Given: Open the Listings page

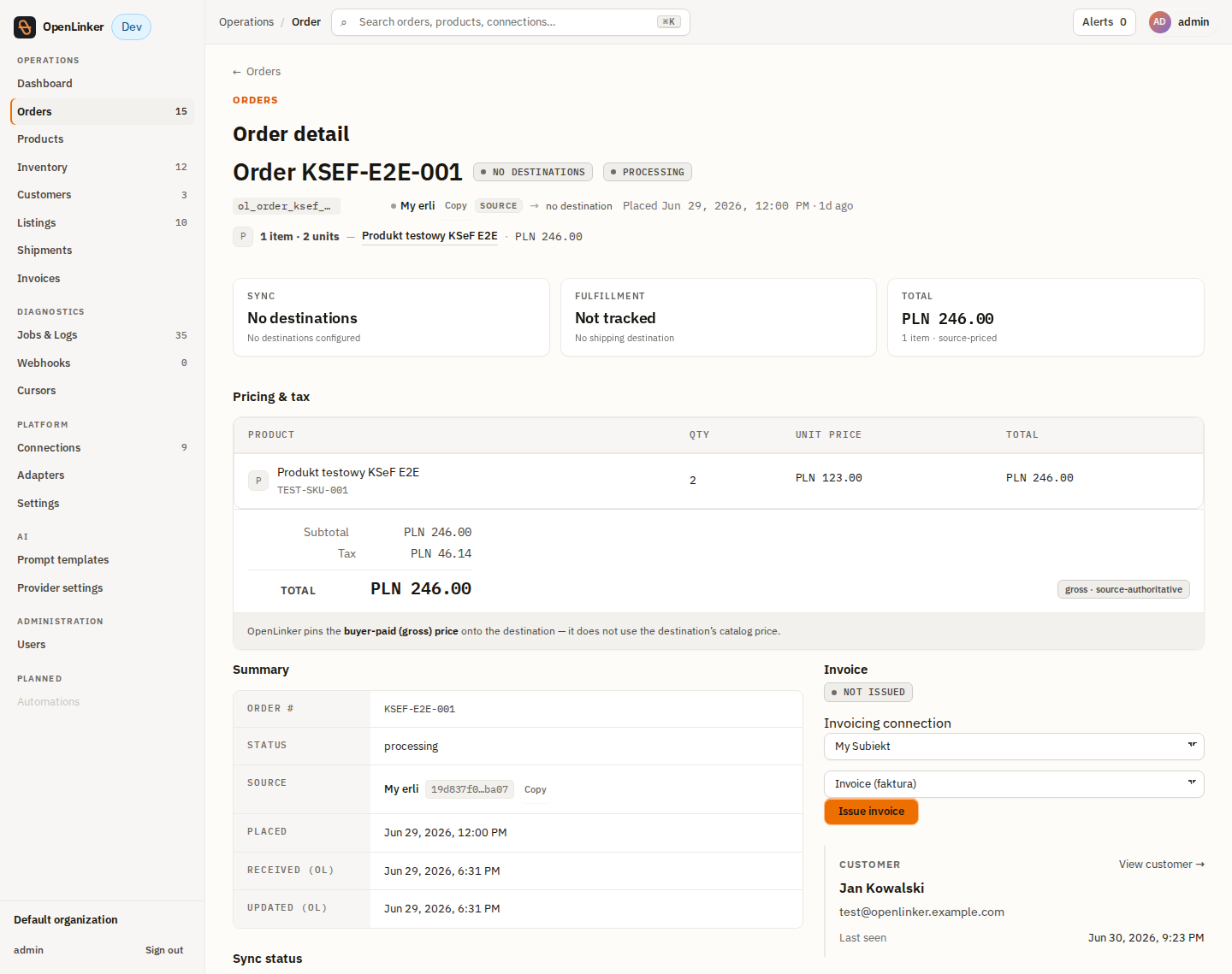Looking at the screenshot, I should (102, 223).
